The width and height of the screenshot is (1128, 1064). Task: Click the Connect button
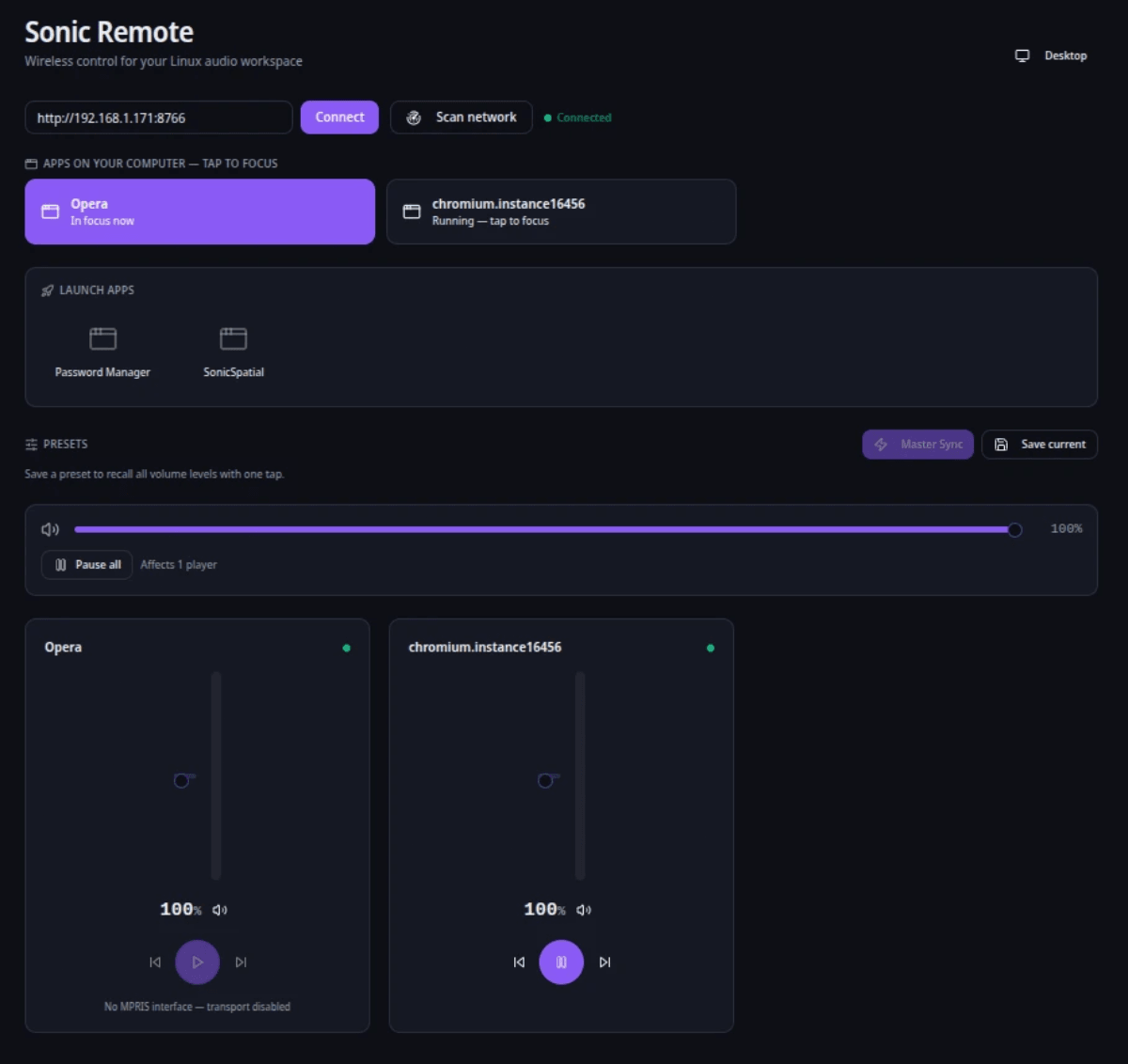pos(339,117)
